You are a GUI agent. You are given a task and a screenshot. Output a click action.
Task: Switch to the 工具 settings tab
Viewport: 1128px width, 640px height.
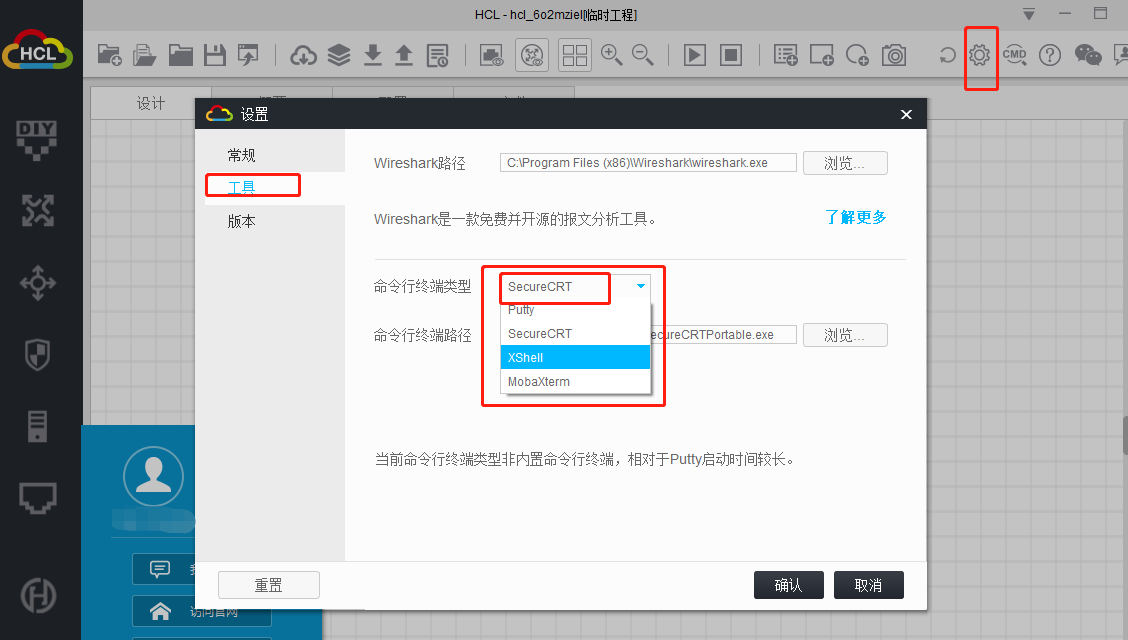pyautogui.click(x=242, y=188)
